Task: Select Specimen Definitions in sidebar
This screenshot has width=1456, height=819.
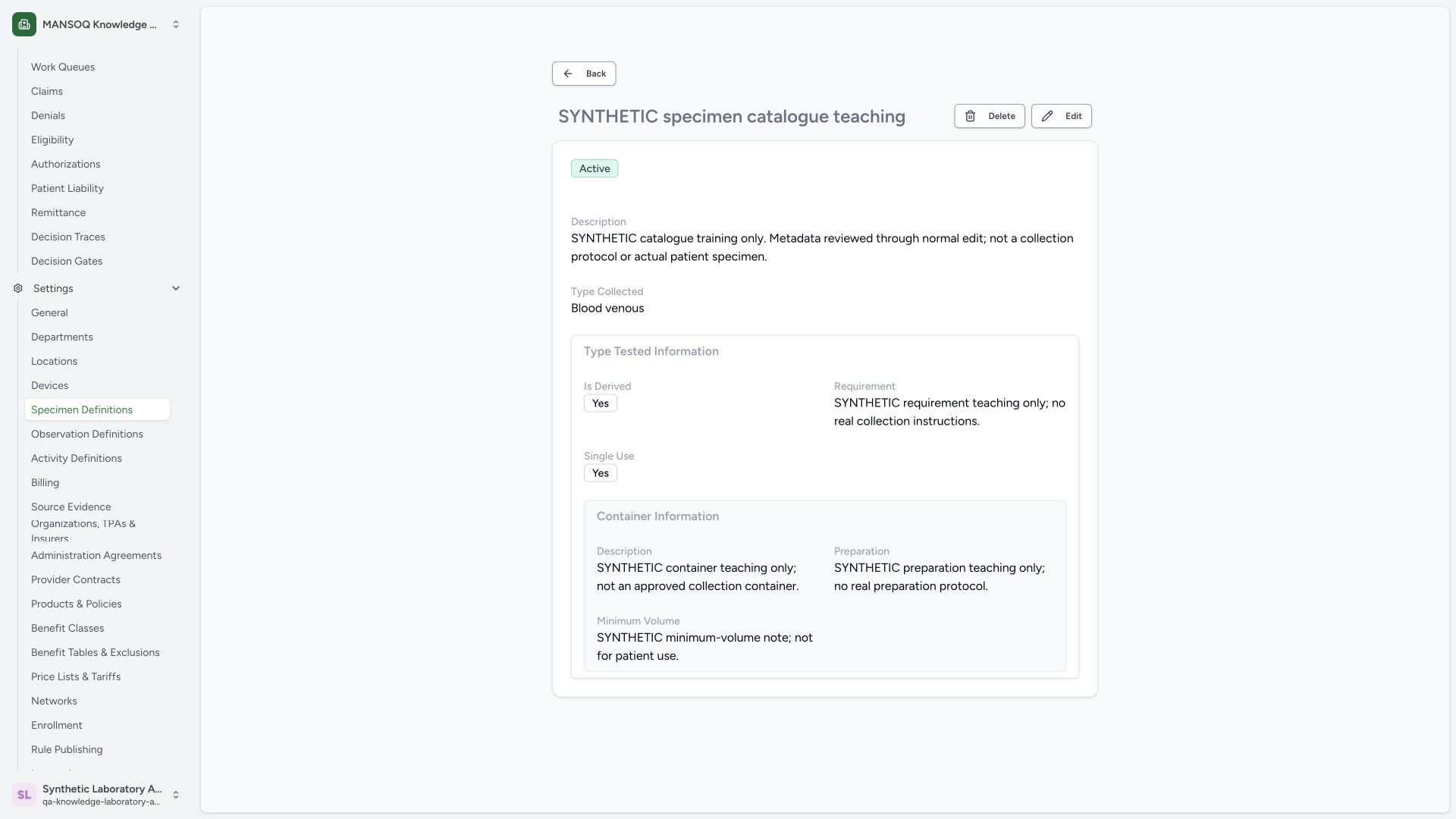Action: (x=97, y=409)
